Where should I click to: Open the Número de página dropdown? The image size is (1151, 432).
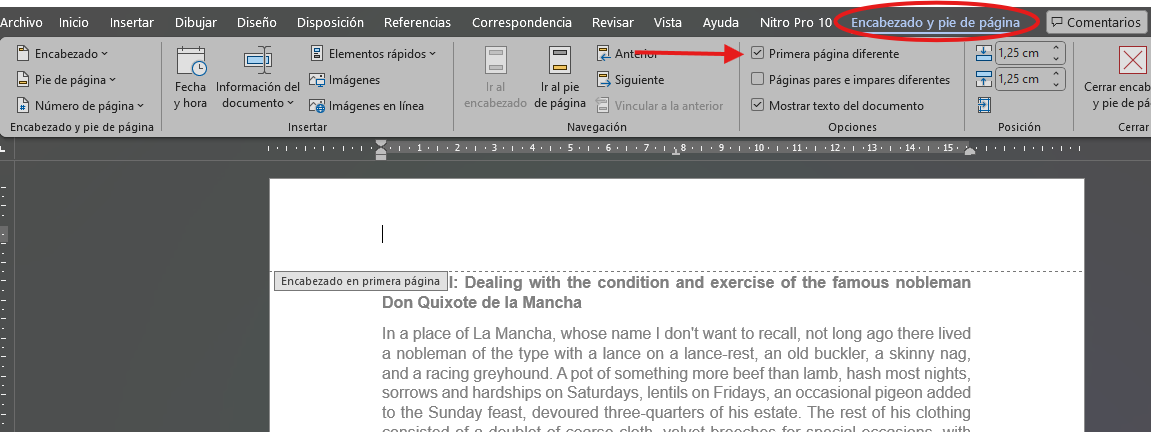[x=80, y=106]
